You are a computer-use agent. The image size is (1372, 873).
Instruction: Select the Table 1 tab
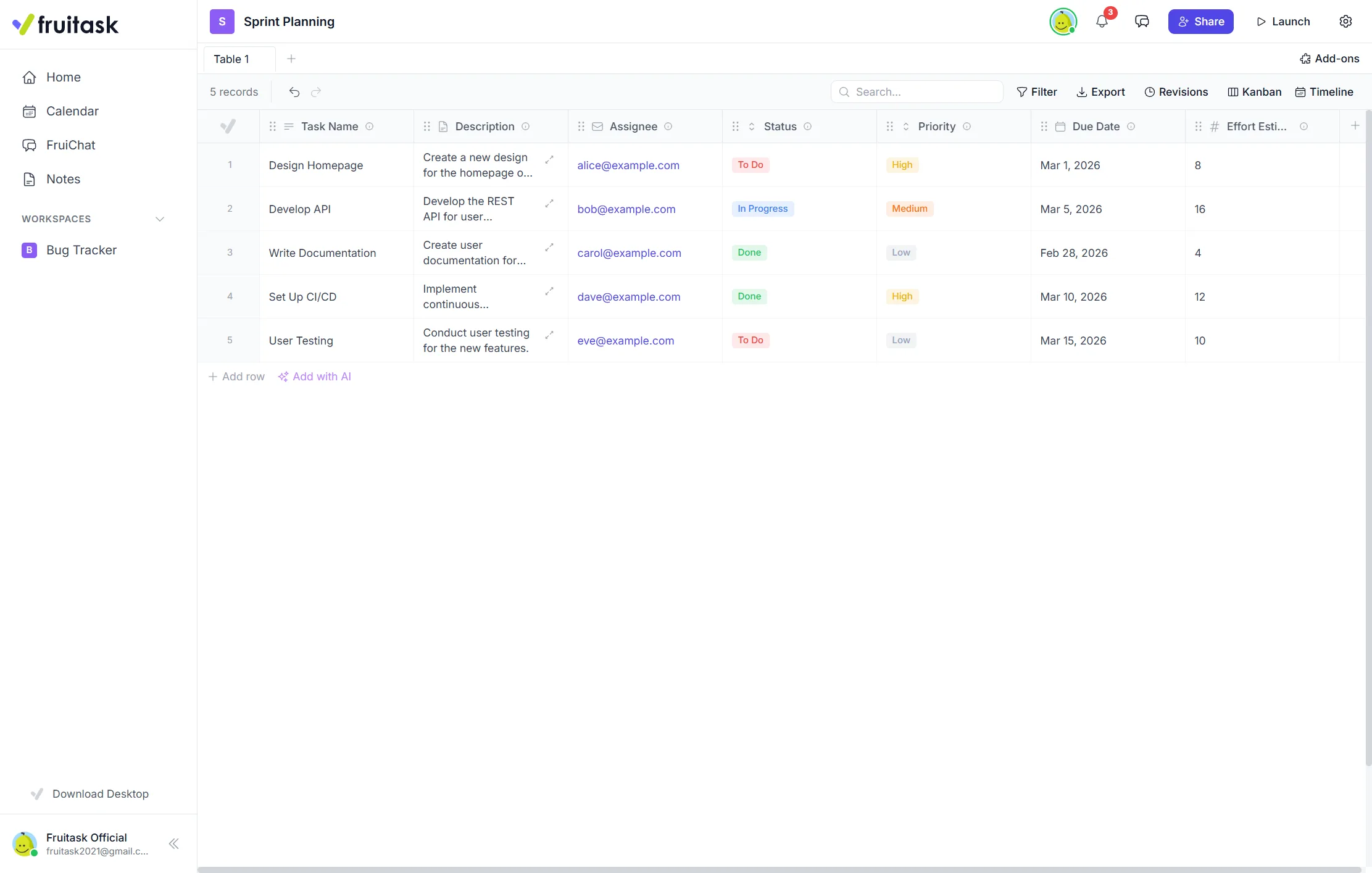click(x=239, y=59)
